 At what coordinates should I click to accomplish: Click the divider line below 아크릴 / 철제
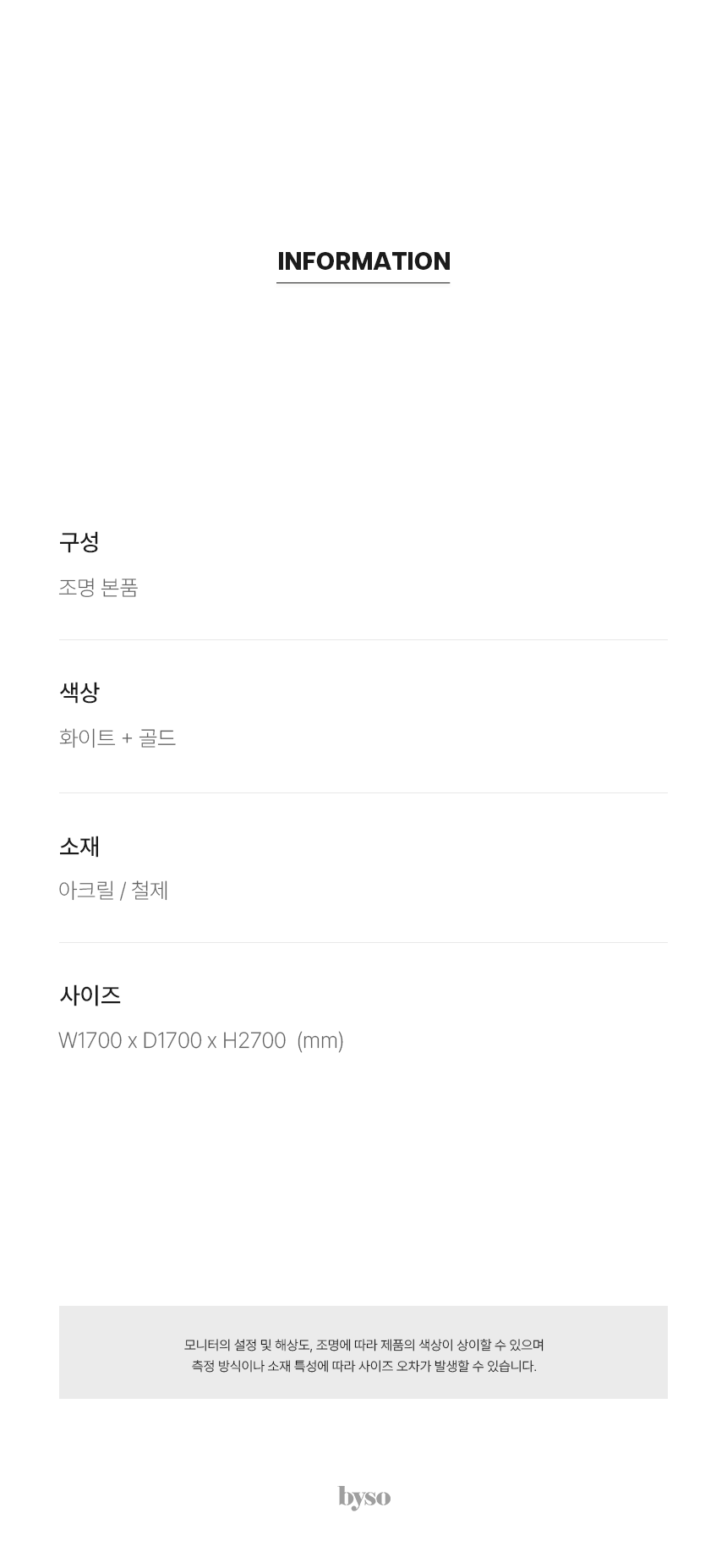(x=363, y=943)
